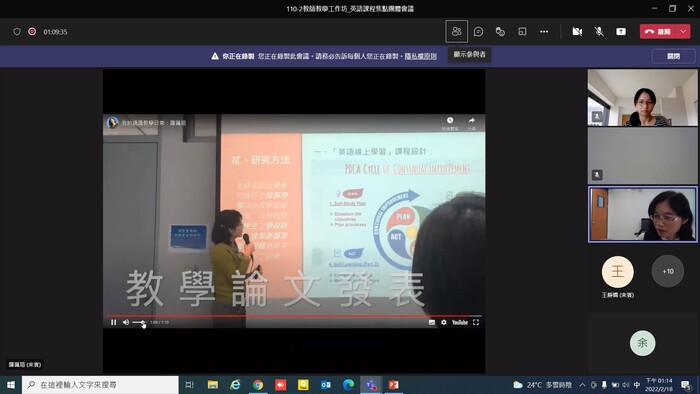The image size is (700, 394).
Task: Open the weather widget showing 24°C
Action: tap(542, 385)
